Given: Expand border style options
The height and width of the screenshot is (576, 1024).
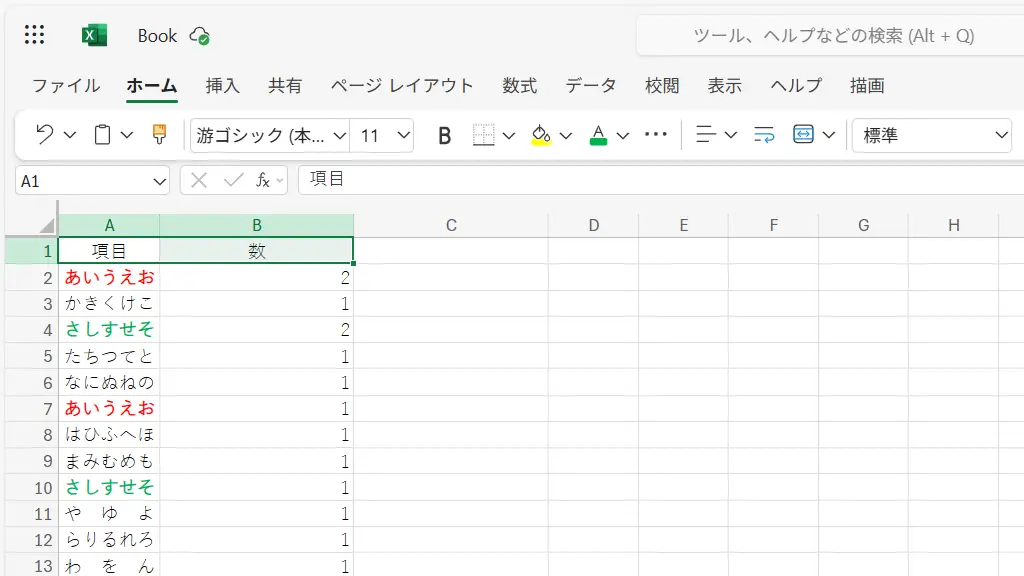Looking at the screenshot, I should coord(509,135).
